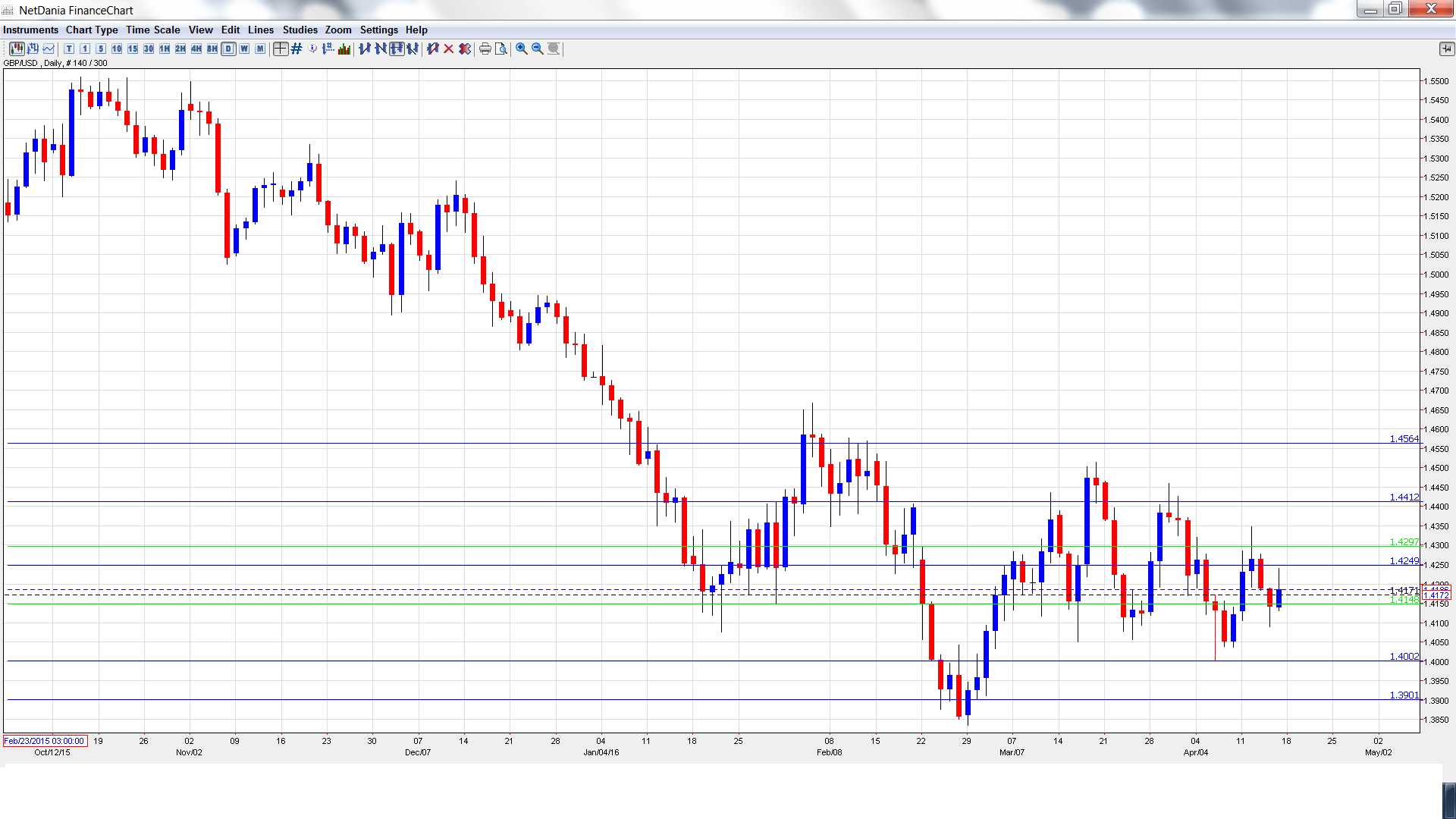Screen dimensions: 1456x819
Task: Delete the selected line with red X icon
Action: (449, 49)
